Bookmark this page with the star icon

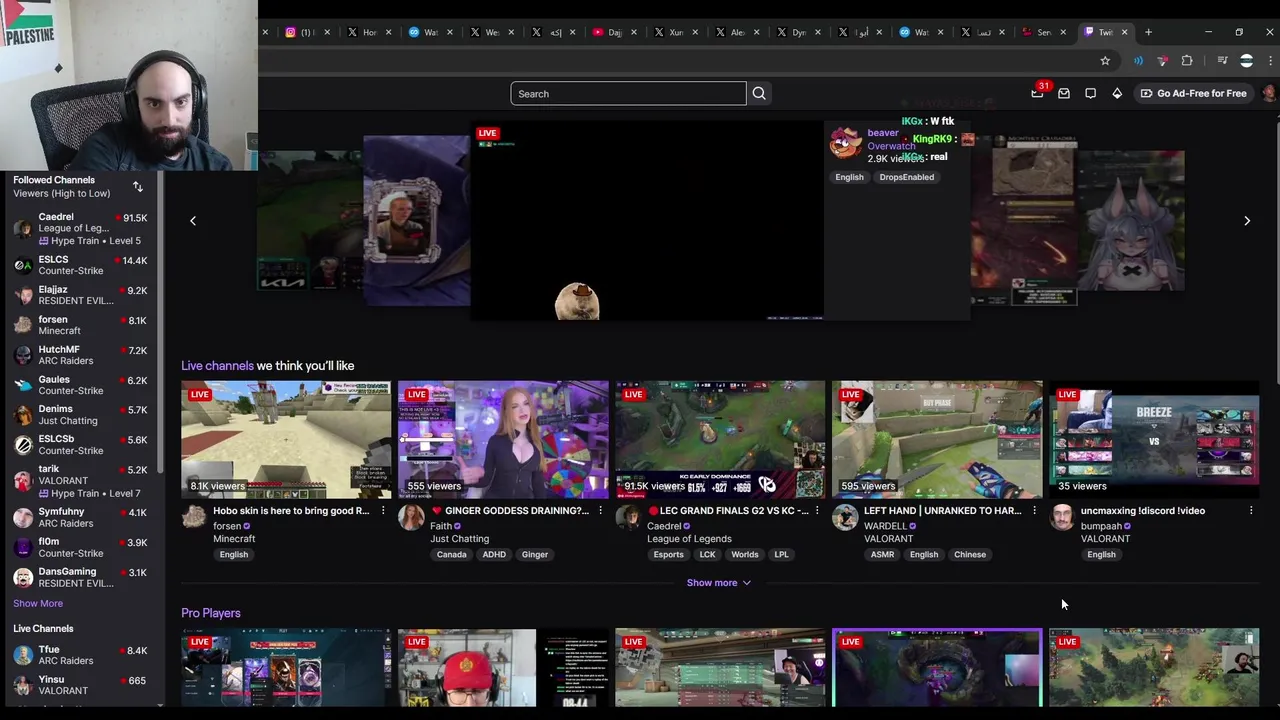1105,61
